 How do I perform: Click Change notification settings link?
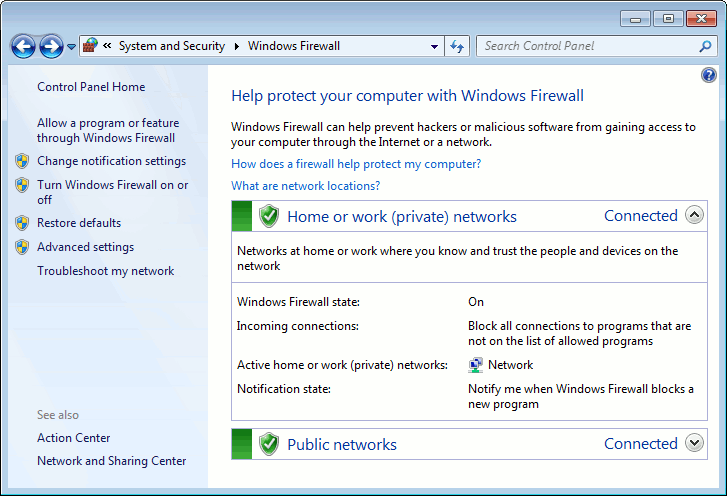tap(111, 161)
